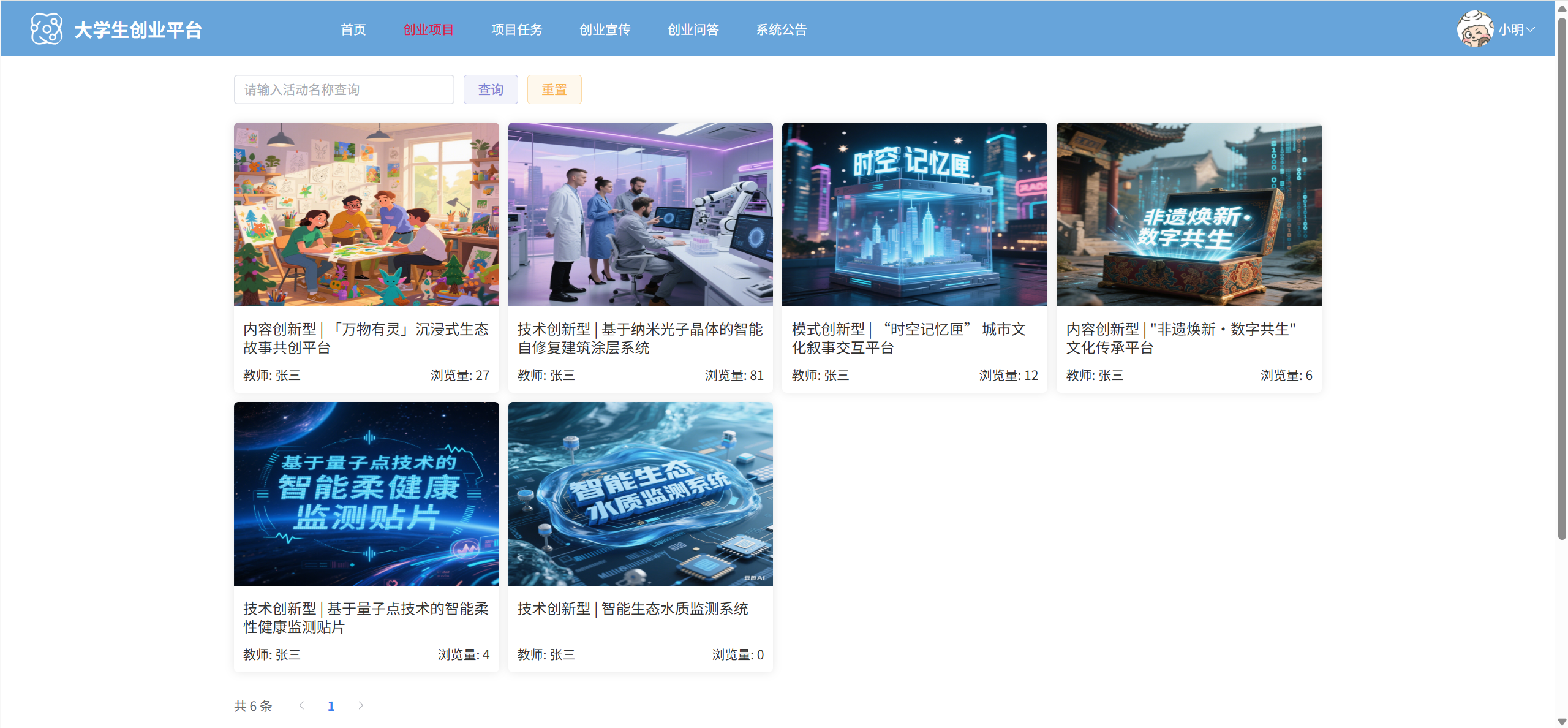This screenshot has width=1568, height=728.
Task: Open the 时空记忆匣 project image
Action: pyautogui.click(x=914, y=214)
